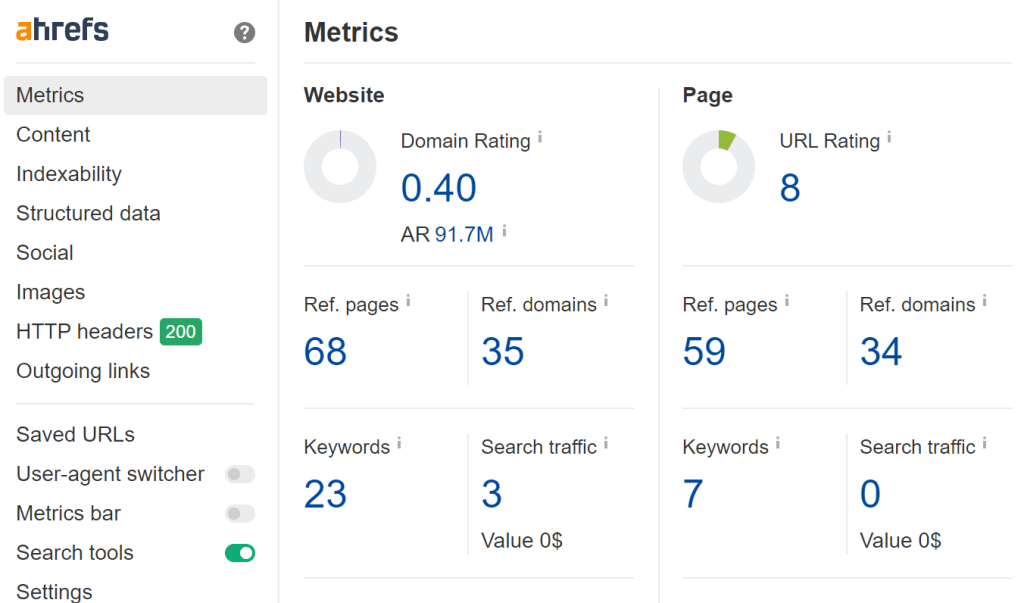Click the URL Rating donut chart
The width and height of the screenshot is (1024, 603).
click(718, 166)
